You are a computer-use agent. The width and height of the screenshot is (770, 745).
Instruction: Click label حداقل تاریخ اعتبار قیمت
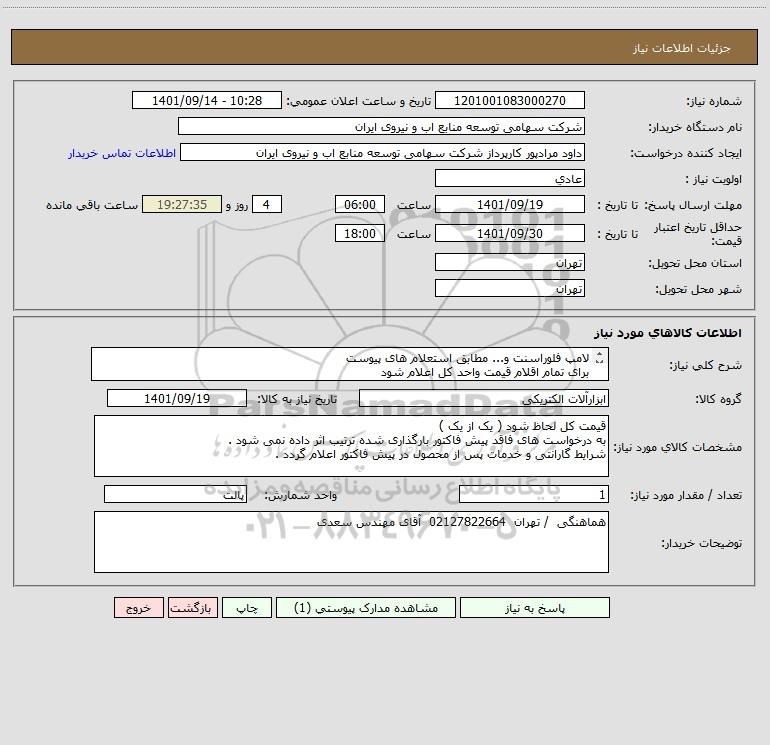[697, 234]
